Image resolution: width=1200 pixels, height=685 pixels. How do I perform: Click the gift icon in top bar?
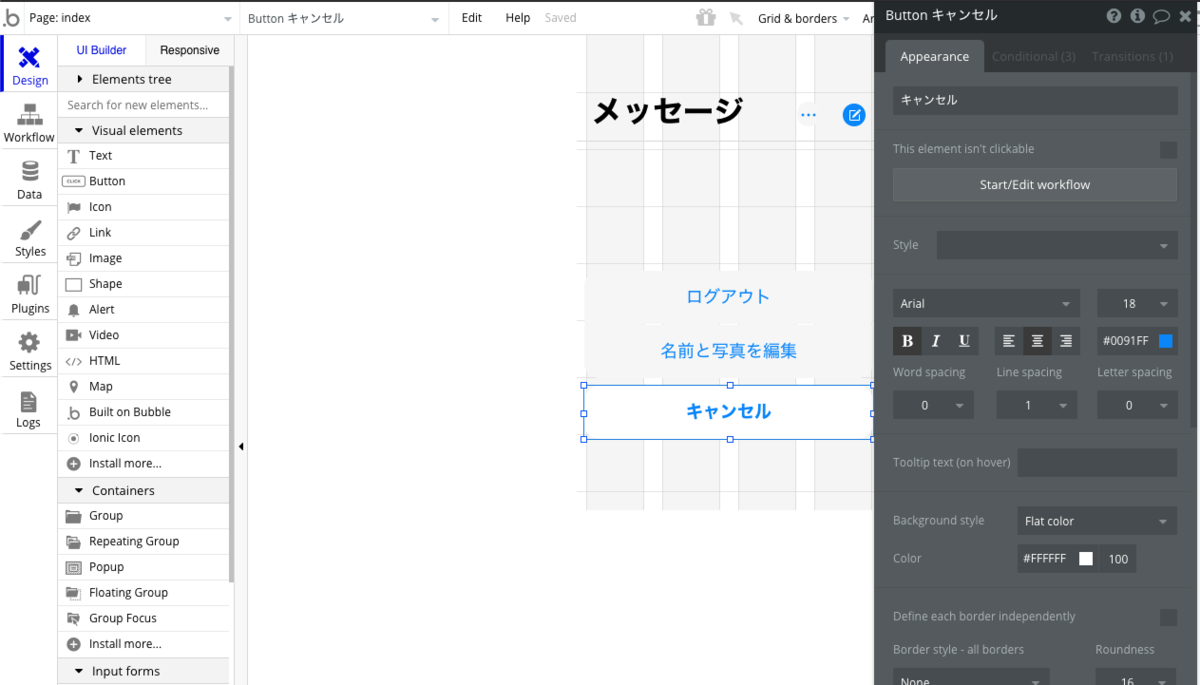[x=706, y=18]
